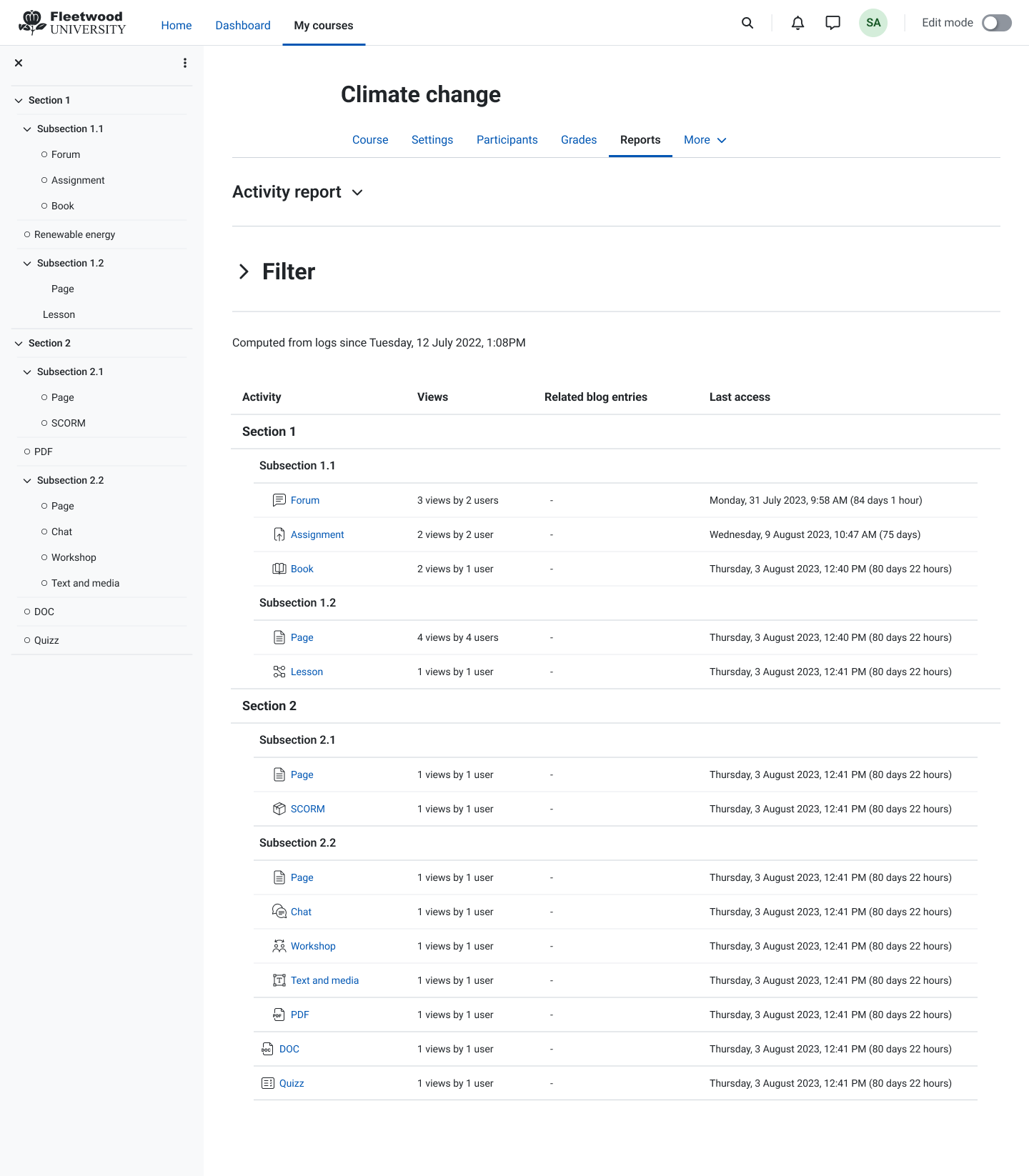Screen dimensions: 1029x1176
Task: Select Chat in course index
Action: pyautogui.click(x=61, y=532)
